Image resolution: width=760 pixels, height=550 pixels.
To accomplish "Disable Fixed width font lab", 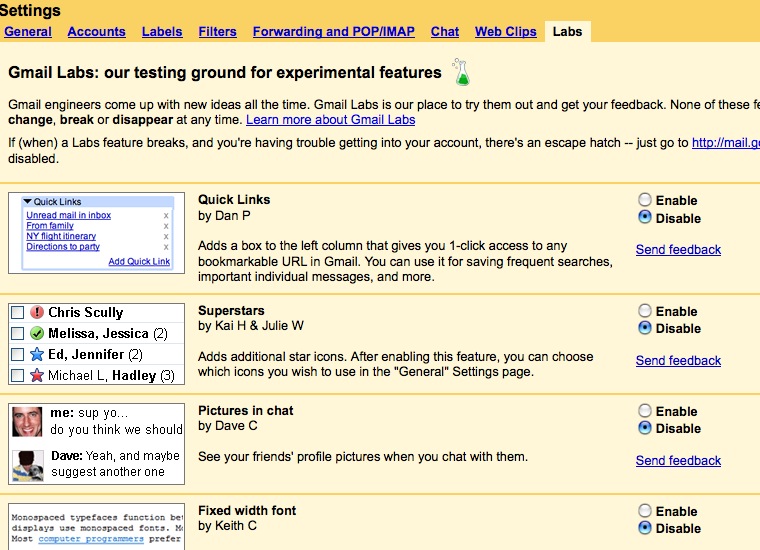I will coord(645,528).
